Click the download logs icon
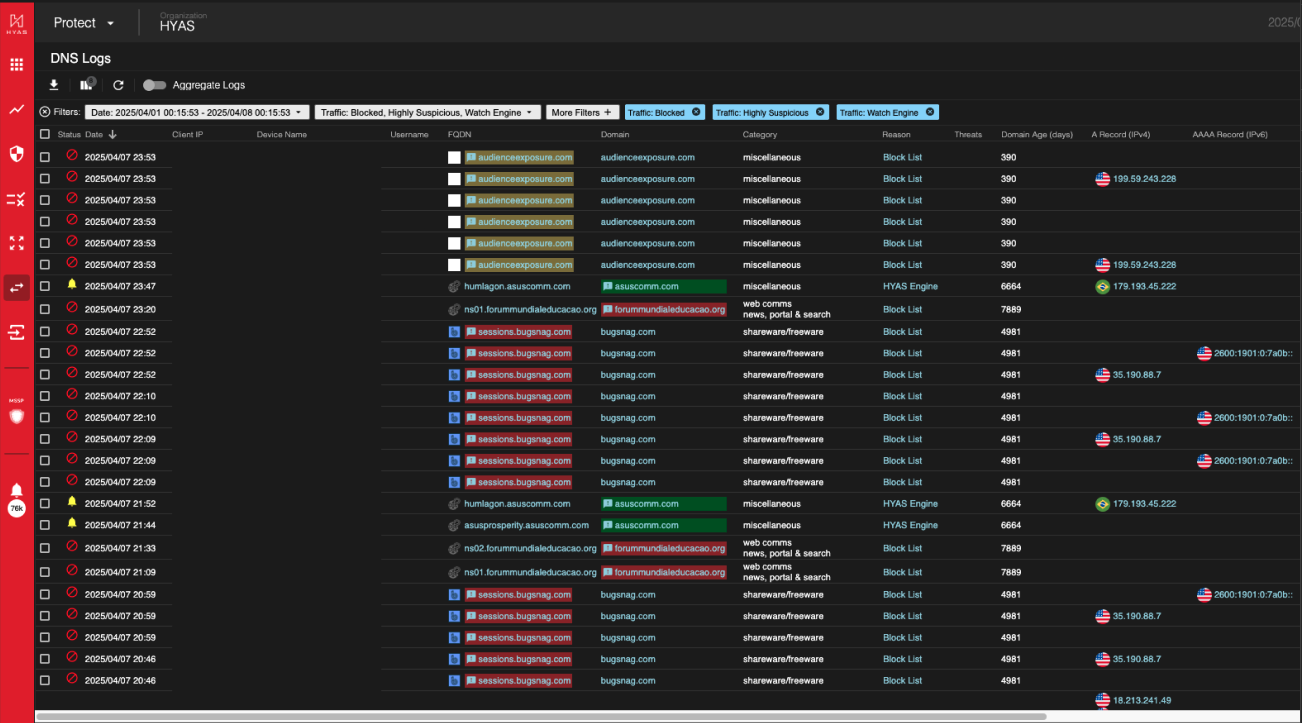Screen dimensions: 1302x723 (54, 85)
